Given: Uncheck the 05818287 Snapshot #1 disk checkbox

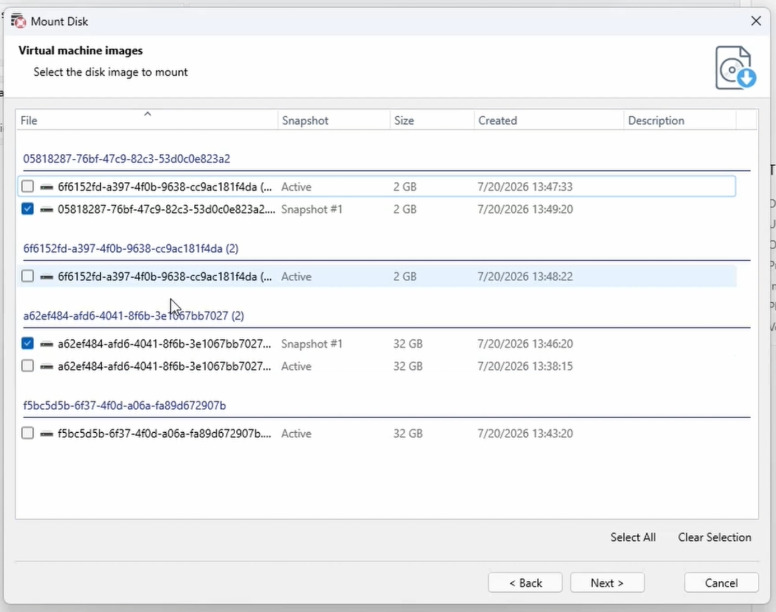Looking at the screenshot, I should pos(28,209).
